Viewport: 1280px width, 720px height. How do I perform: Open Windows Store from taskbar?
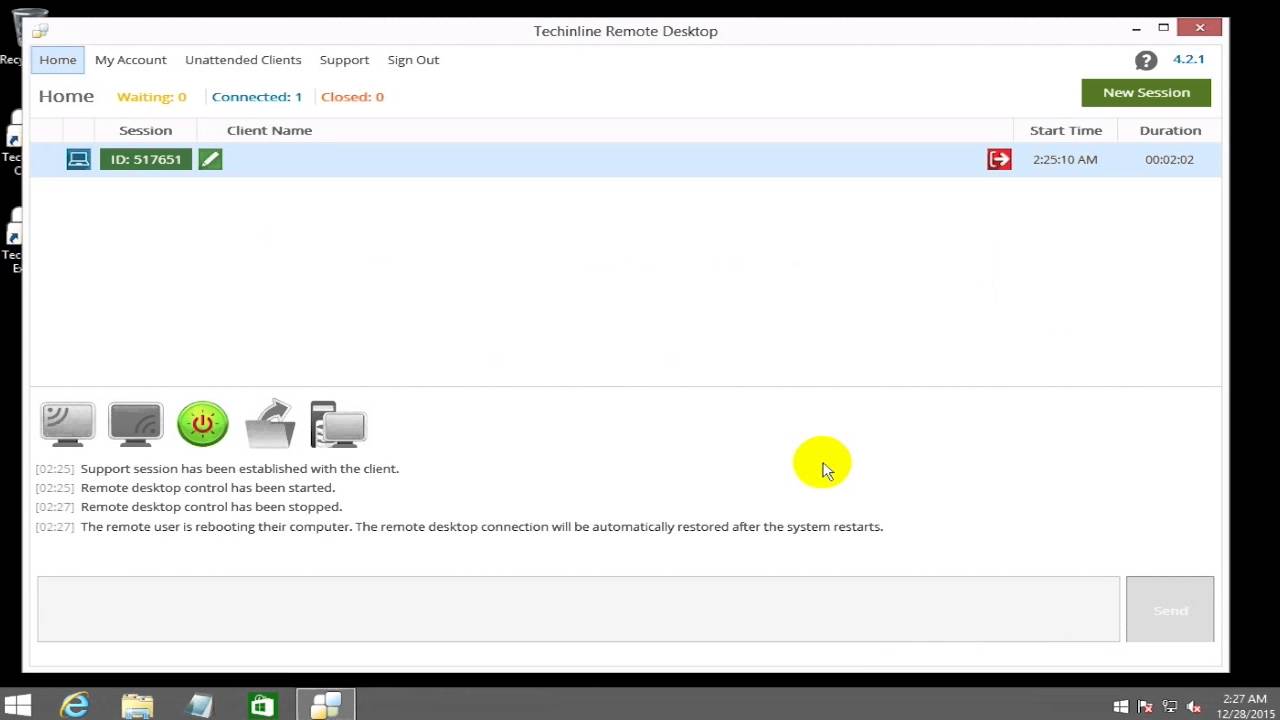coord(262,706)
